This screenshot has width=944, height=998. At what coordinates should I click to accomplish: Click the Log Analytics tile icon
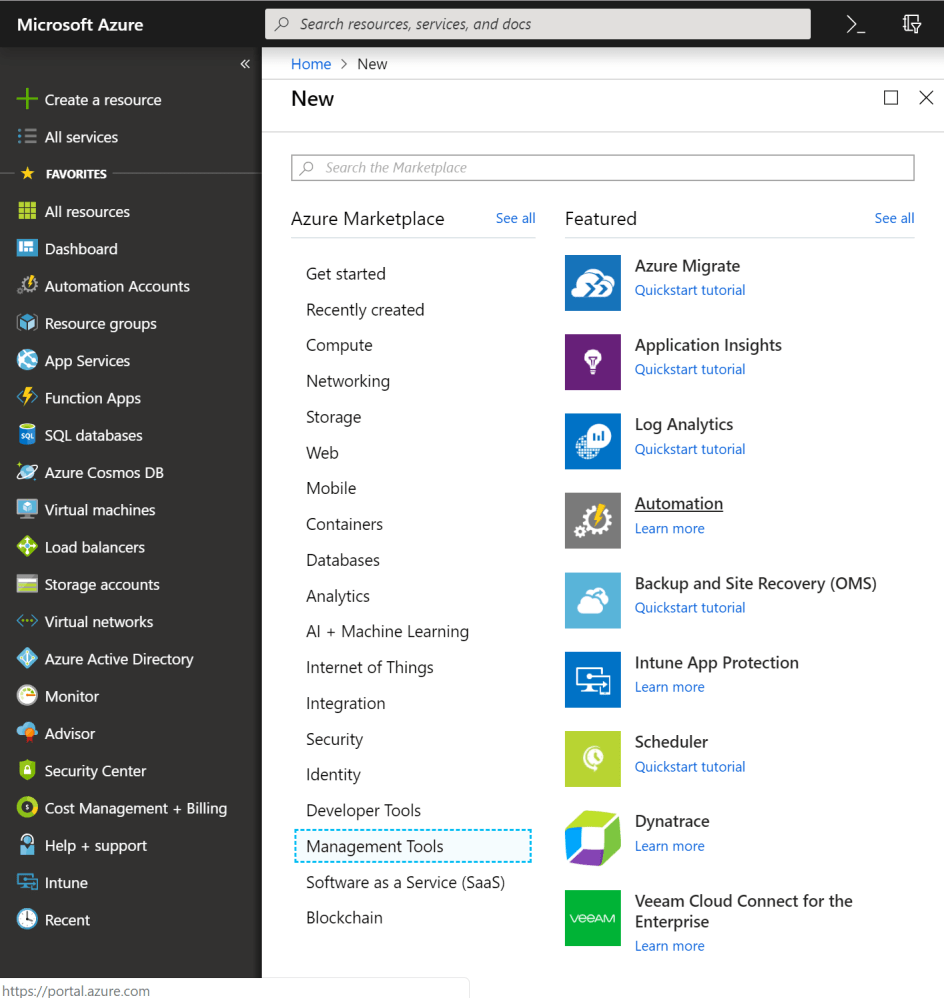592,441
